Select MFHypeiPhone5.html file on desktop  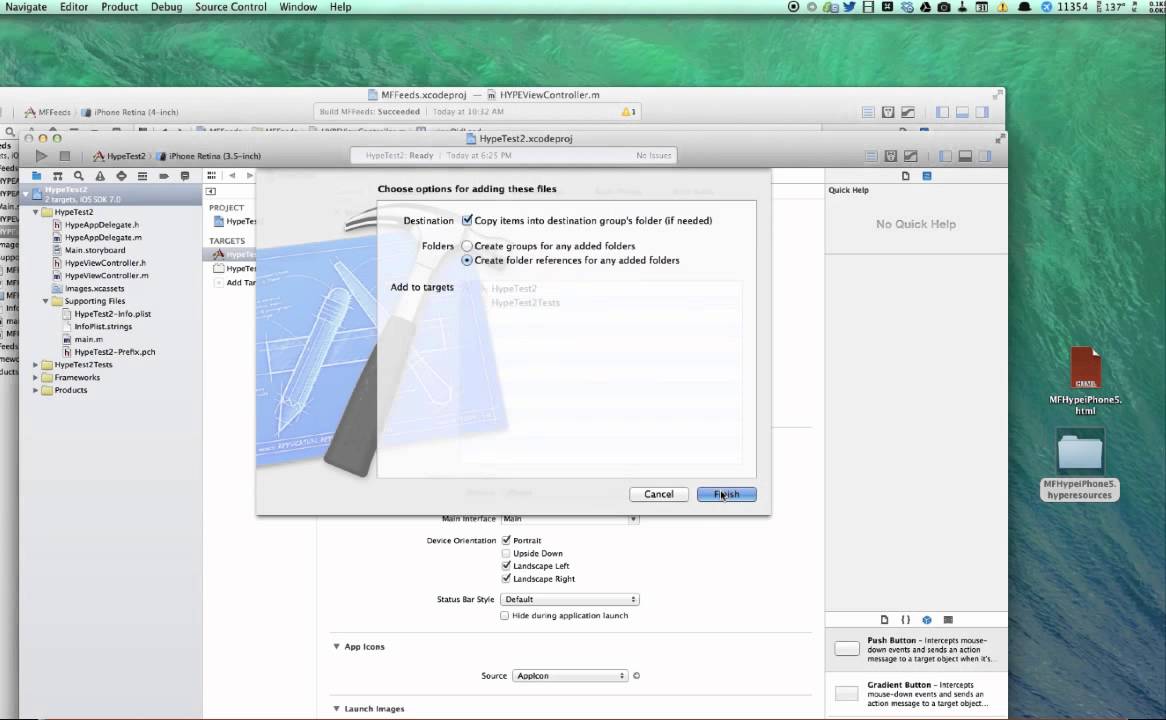1085,381
